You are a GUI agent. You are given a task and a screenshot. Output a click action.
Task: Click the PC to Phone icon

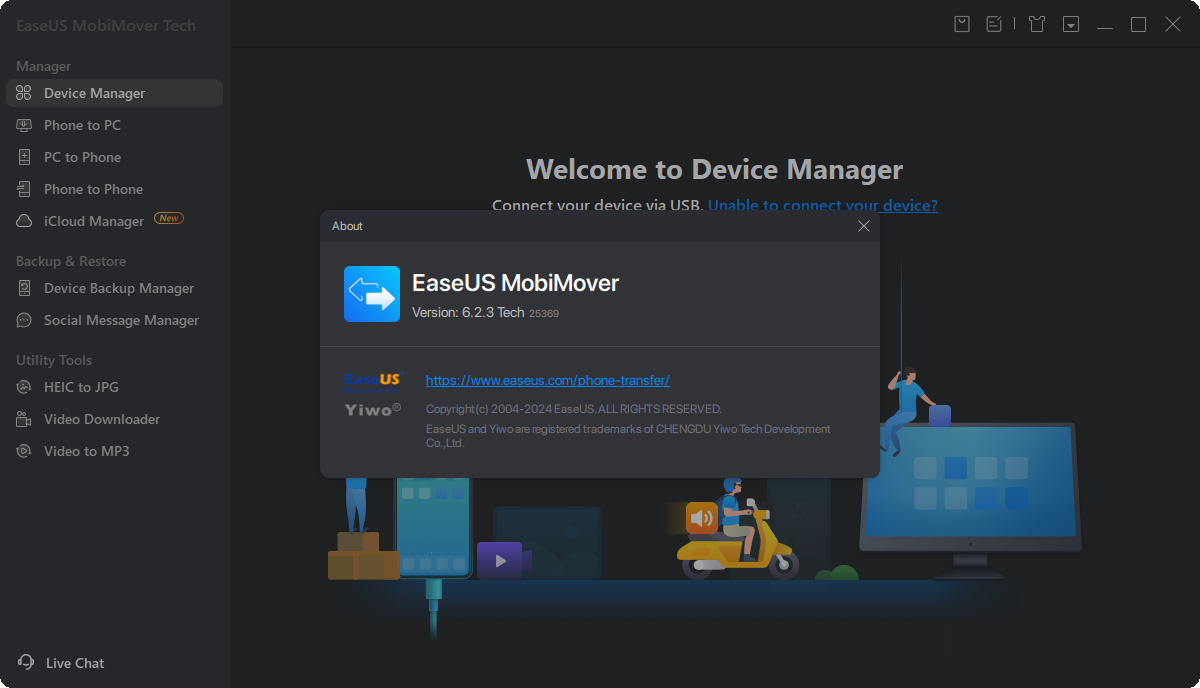click(24, 157)
